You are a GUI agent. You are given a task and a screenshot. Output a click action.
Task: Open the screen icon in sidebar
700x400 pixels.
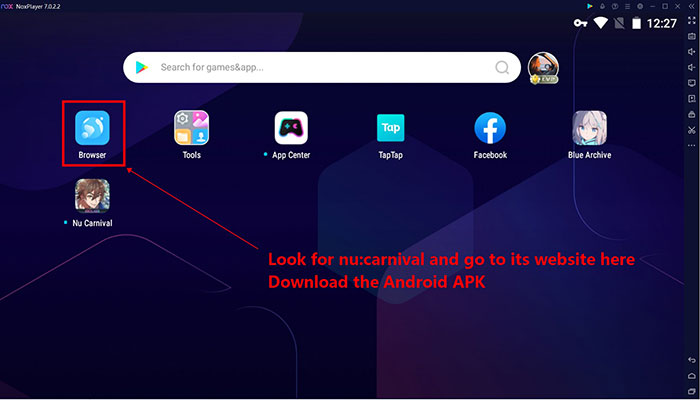(x=692, y=83)
